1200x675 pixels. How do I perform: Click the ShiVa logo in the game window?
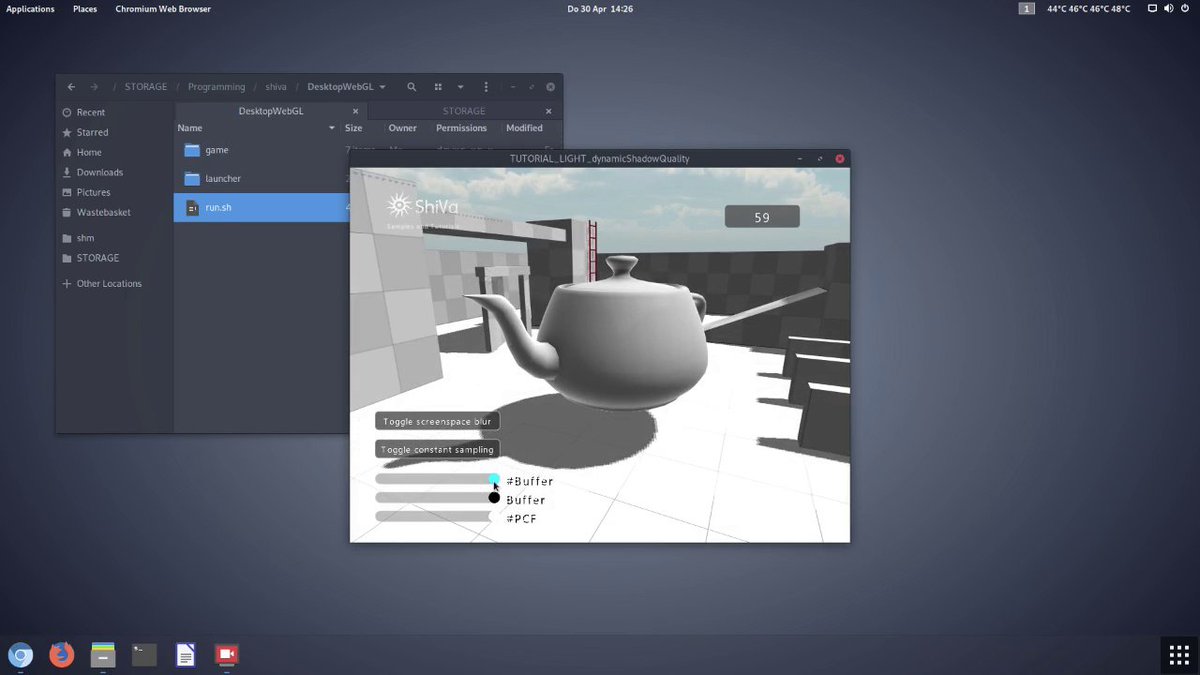pos(396,204)
